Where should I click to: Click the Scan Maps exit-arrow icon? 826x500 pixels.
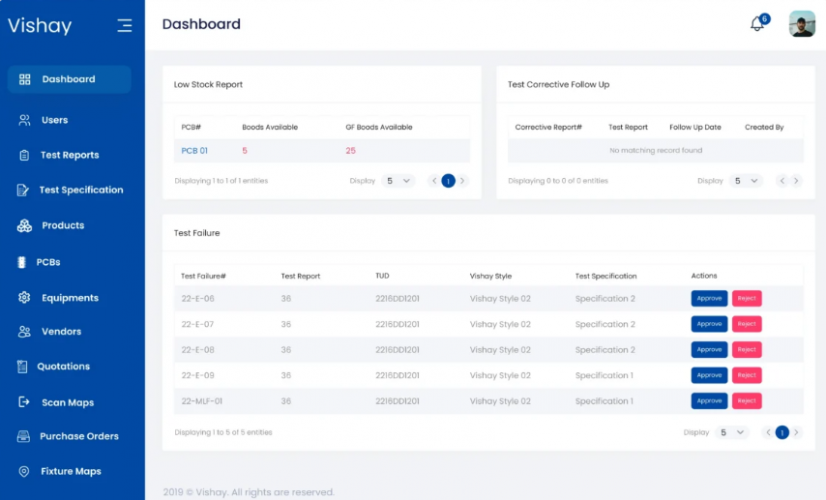(x=24, y=402)
